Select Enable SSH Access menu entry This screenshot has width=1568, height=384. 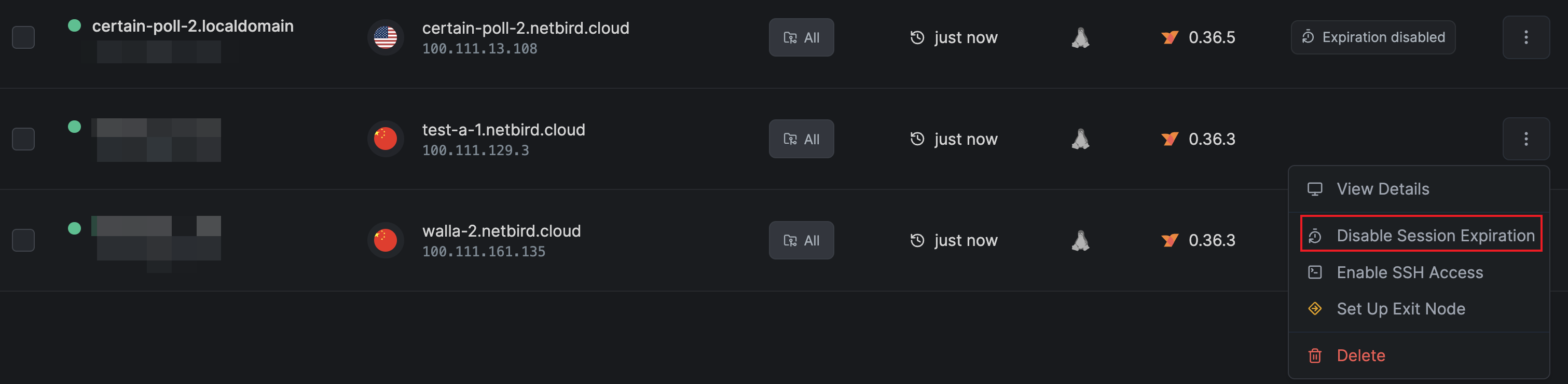pos(1409,272)
